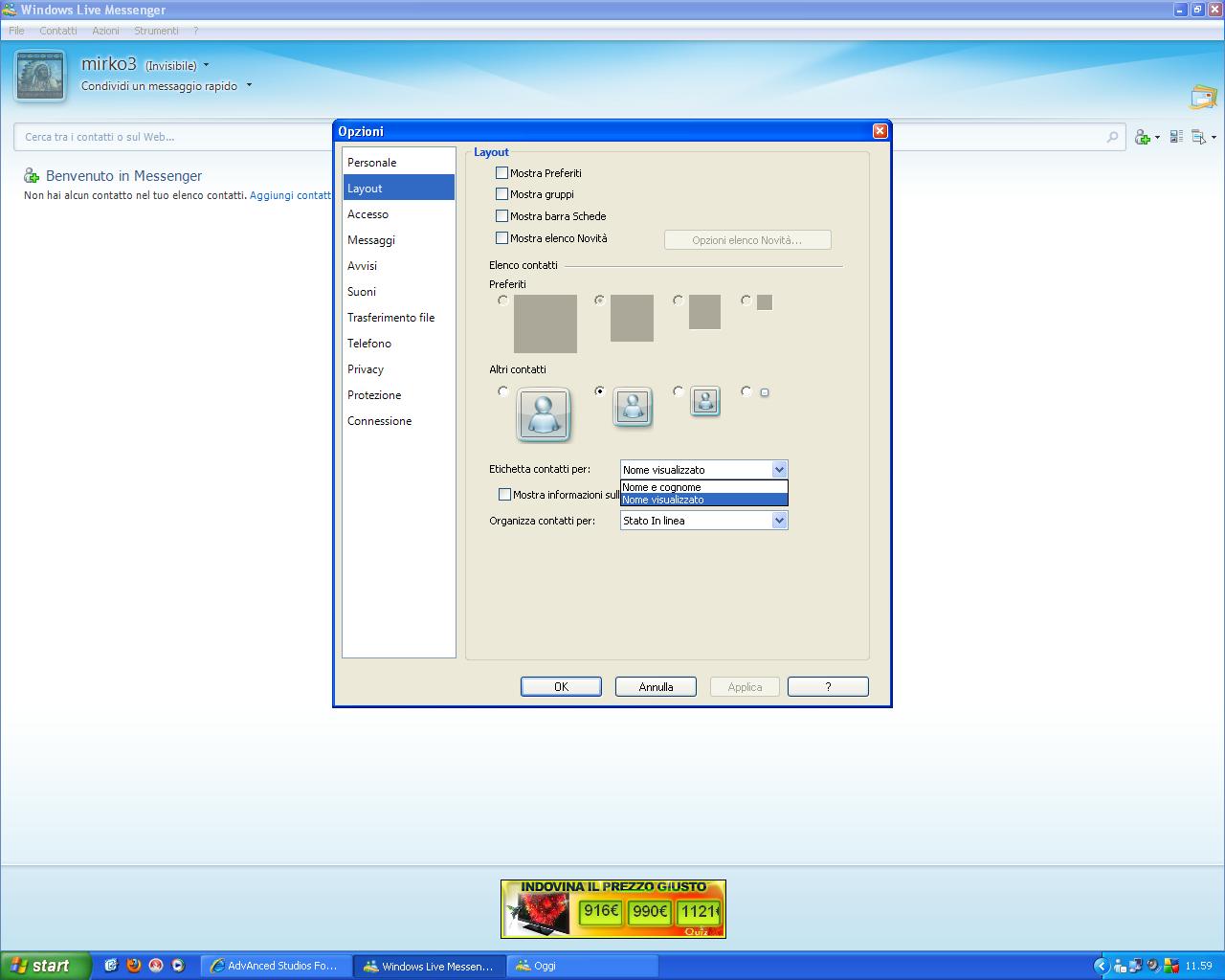
Task: Click the Windows Start button
Action: (x=45, y=966)
